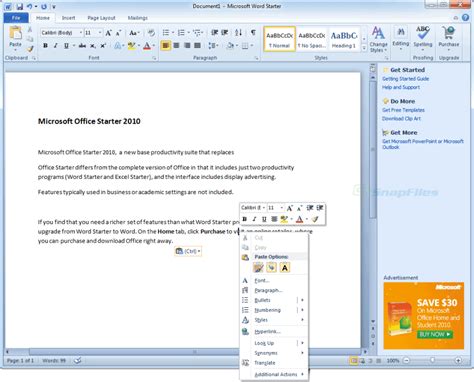Run Spelling check from Proofing group
This screenshot has width=474, height=382.
point(423,37)
